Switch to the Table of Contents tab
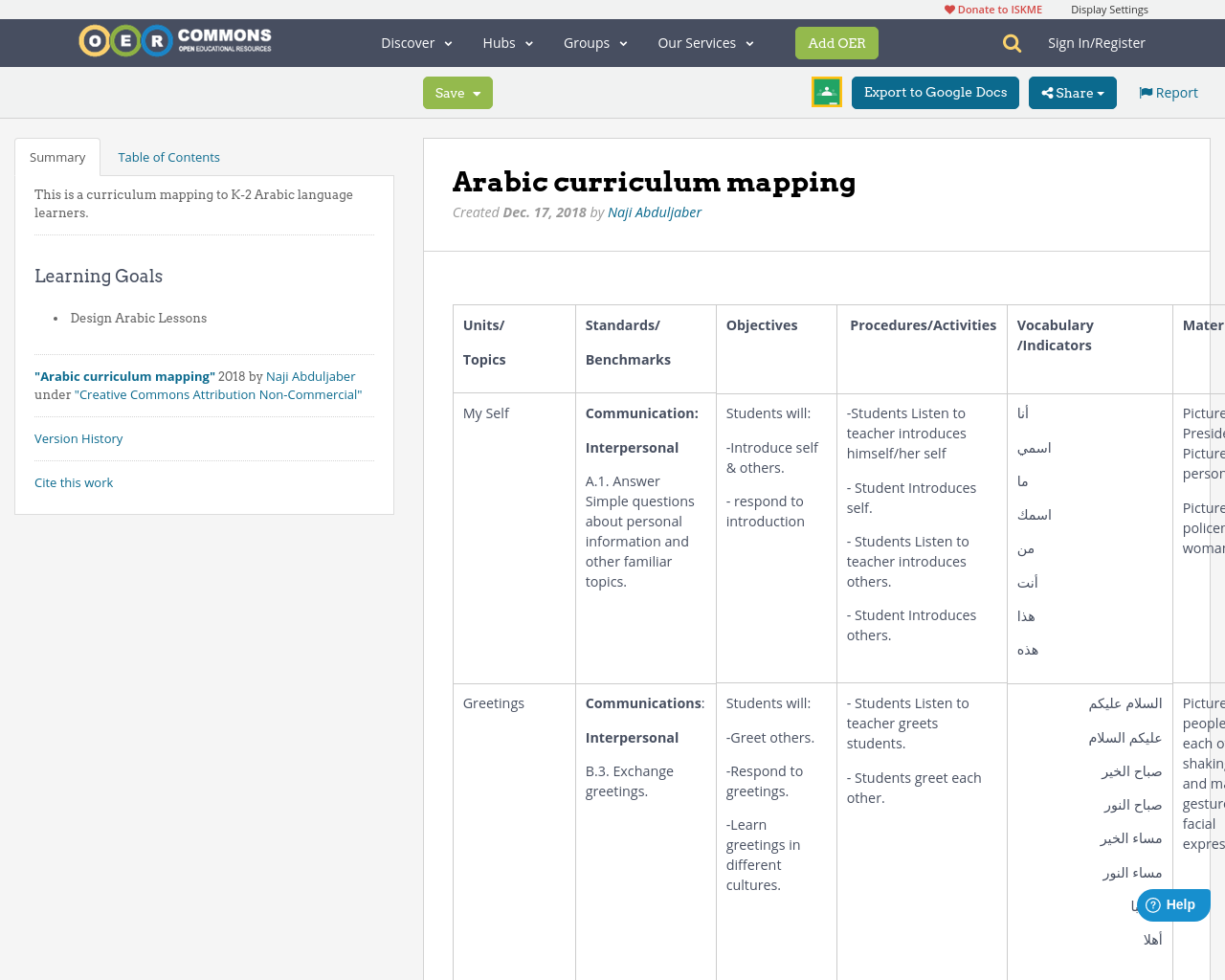The width and height of the screenshot is (1225, 980). click(168, 156)
